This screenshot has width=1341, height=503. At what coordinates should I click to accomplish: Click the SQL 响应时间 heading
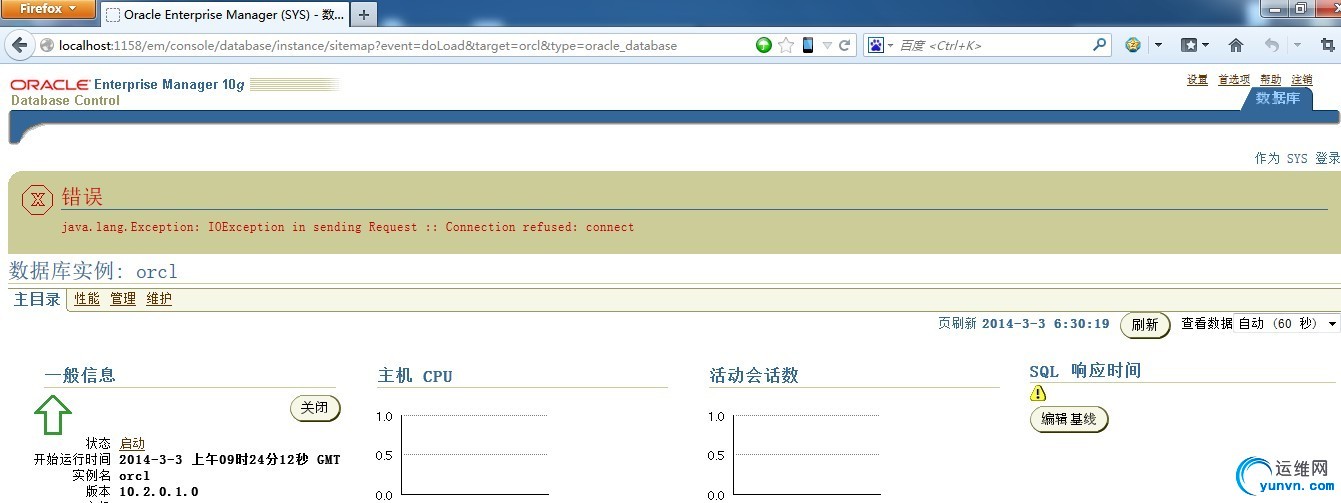pos(1085,371)
